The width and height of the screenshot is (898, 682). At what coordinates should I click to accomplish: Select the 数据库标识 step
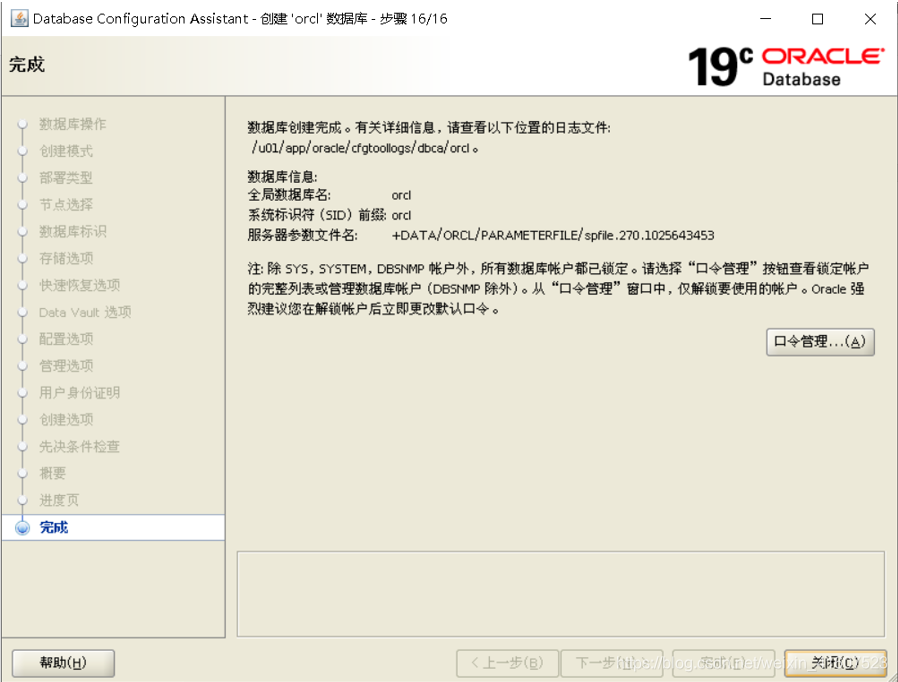click(73, 232)
